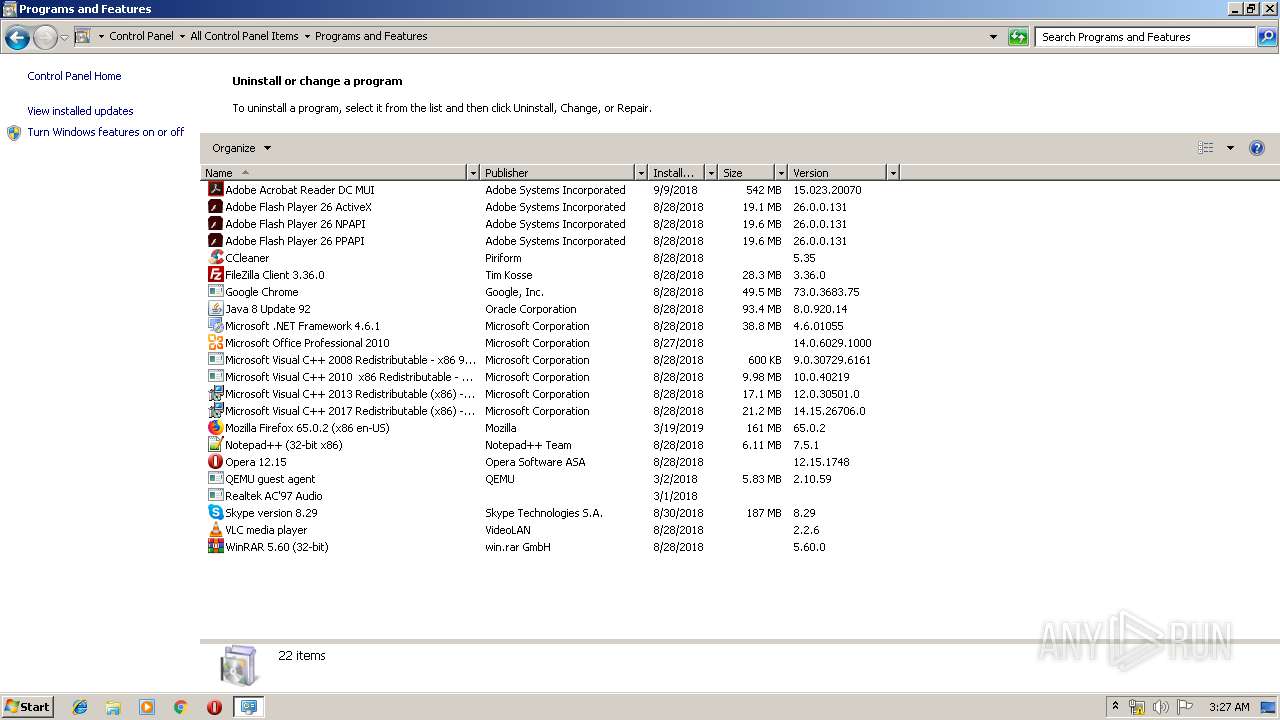
Task: Click the Opera 12.15 list icon
Action: 215,461
